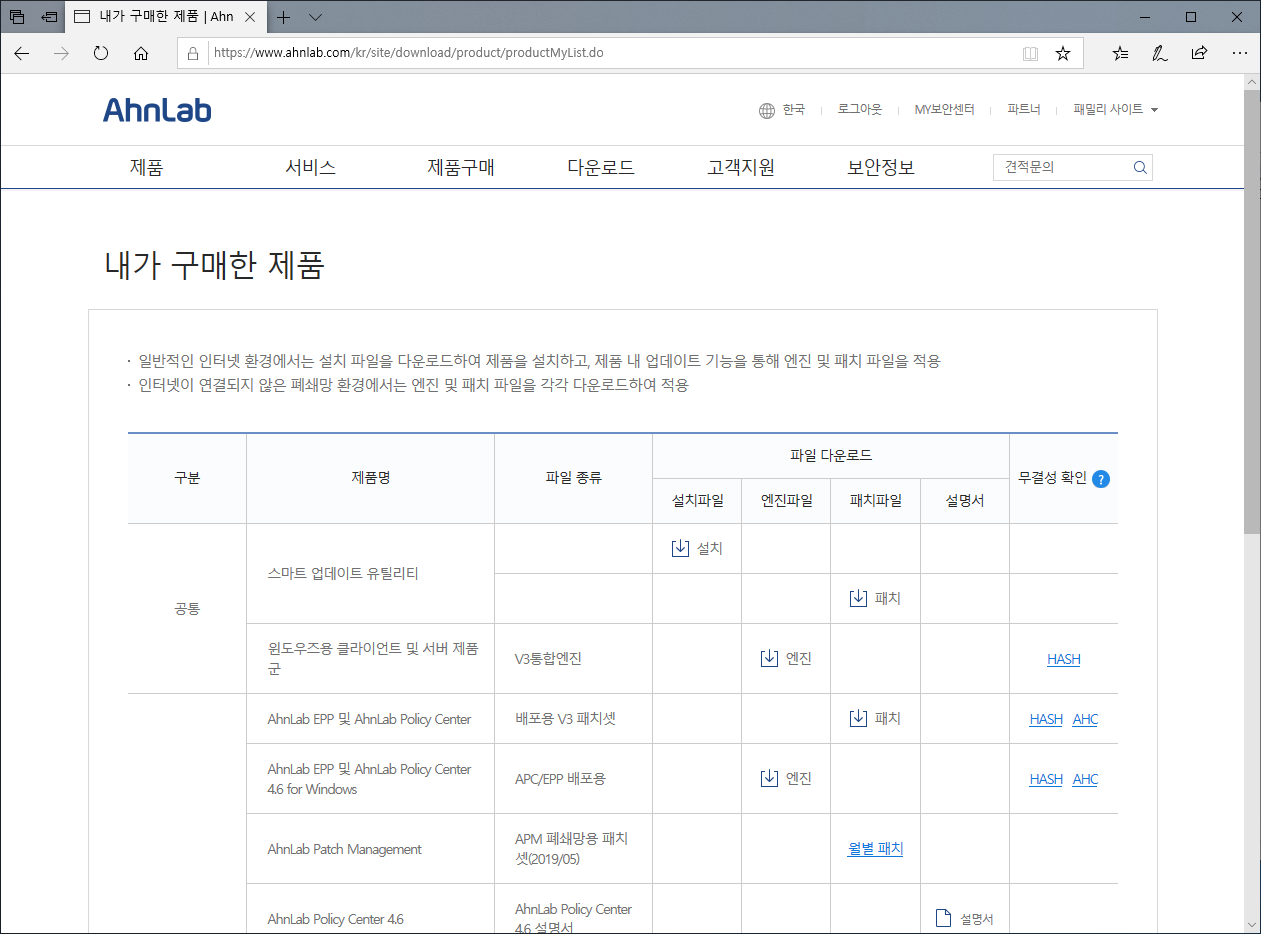The image size is (1261, 934).
Task: Click the scrollbar up arrow
Action: click(x=1252, y=82)
